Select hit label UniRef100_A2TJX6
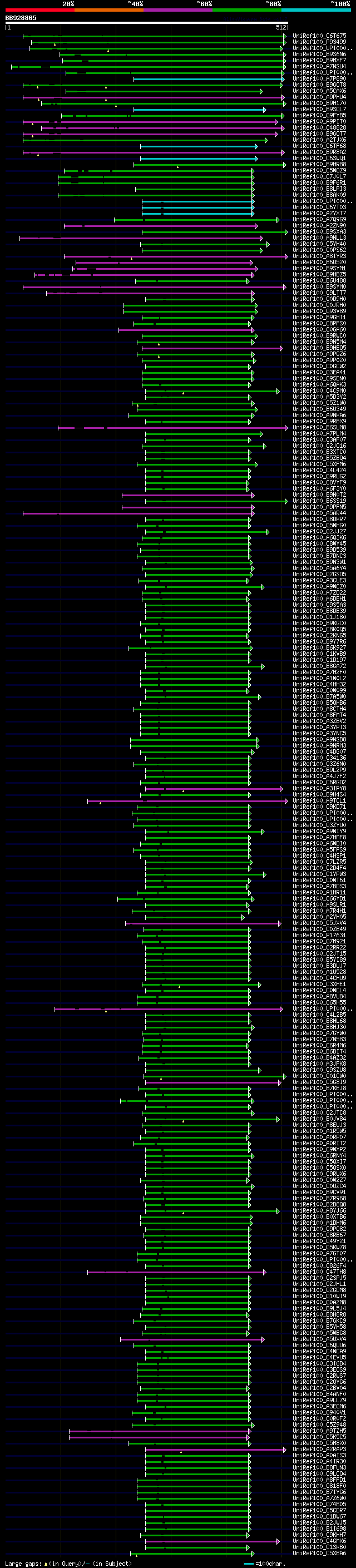Screen dimensions: 356x1568 click(319, 140)
